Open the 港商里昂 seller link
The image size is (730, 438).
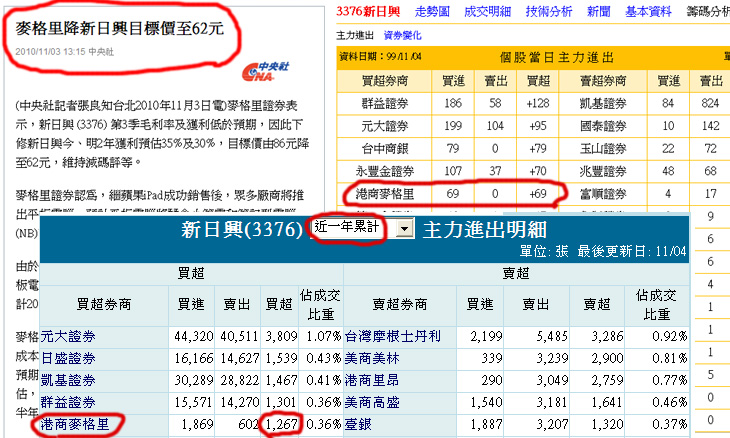tap(372, 380)
